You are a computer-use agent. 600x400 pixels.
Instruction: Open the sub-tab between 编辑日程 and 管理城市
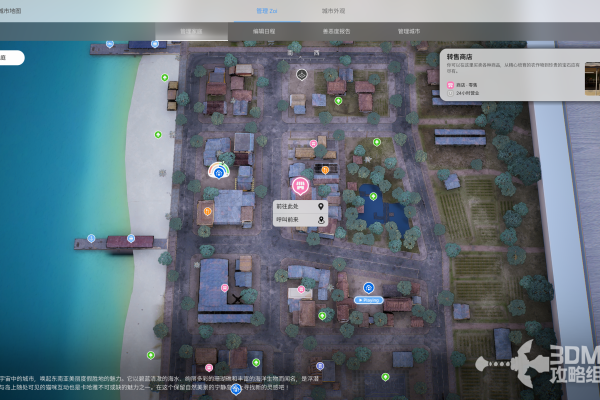click(x=336, y=31)
